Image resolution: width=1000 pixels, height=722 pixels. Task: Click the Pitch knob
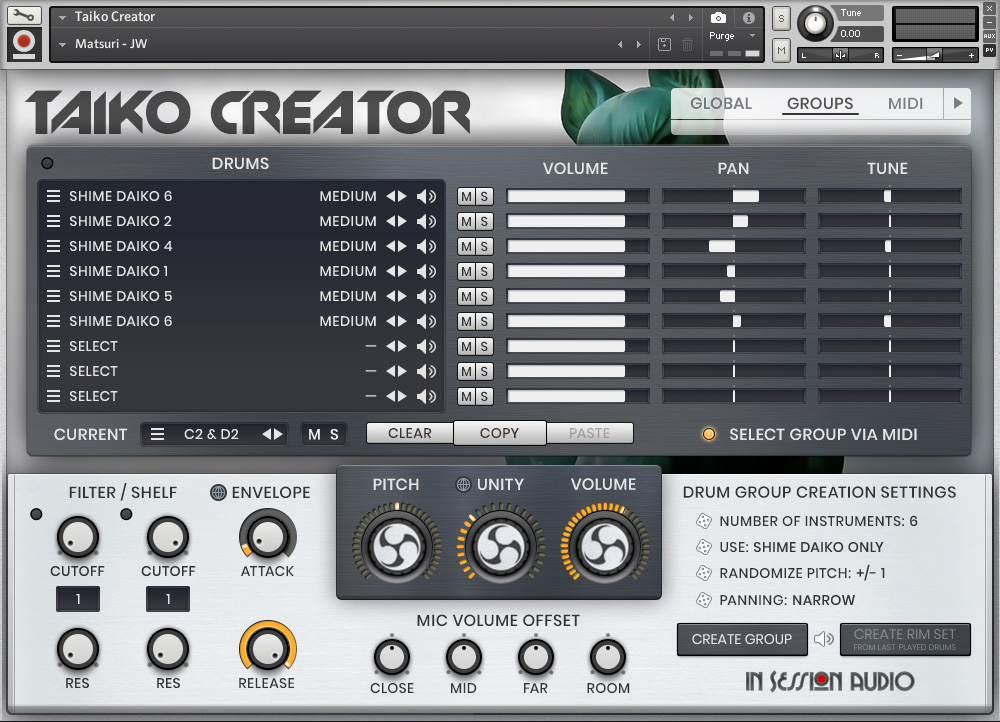[396, 547]
